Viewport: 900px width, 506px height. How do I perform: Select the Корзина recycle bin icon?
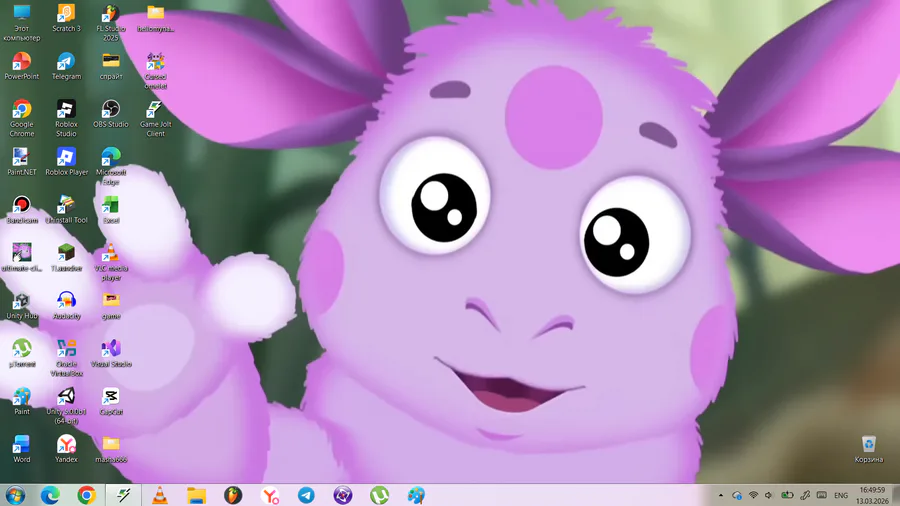point(868,449)
